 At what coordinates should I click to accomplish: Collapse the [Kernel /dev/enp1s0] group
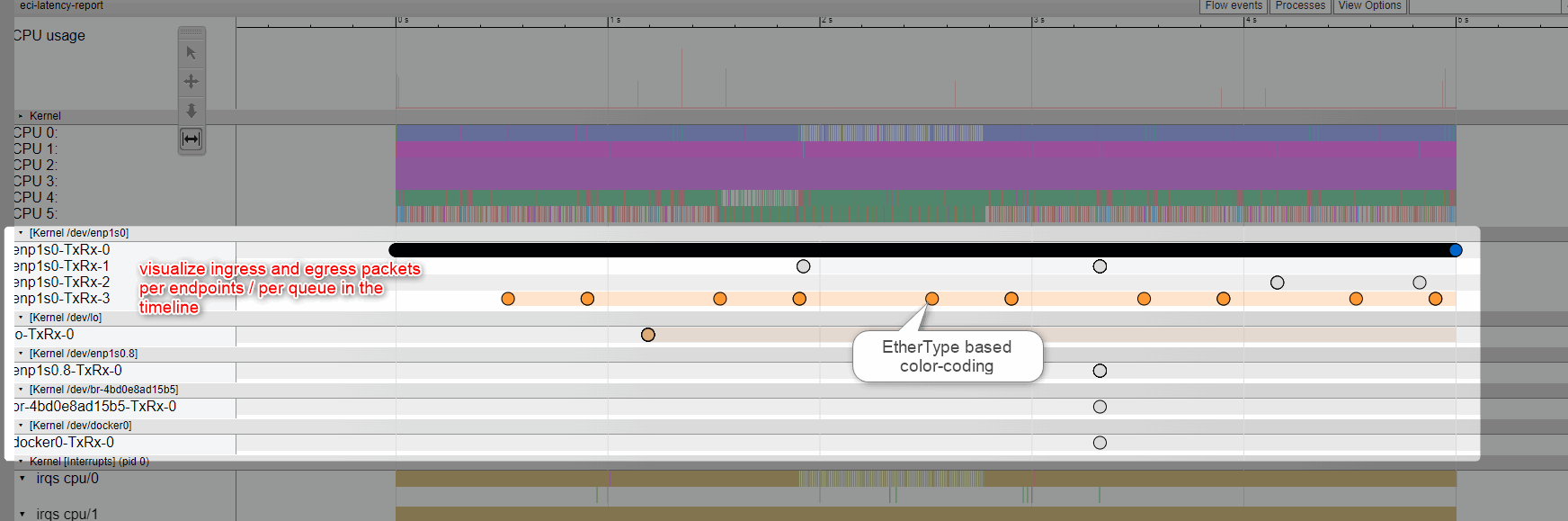(x=22, y=233)
